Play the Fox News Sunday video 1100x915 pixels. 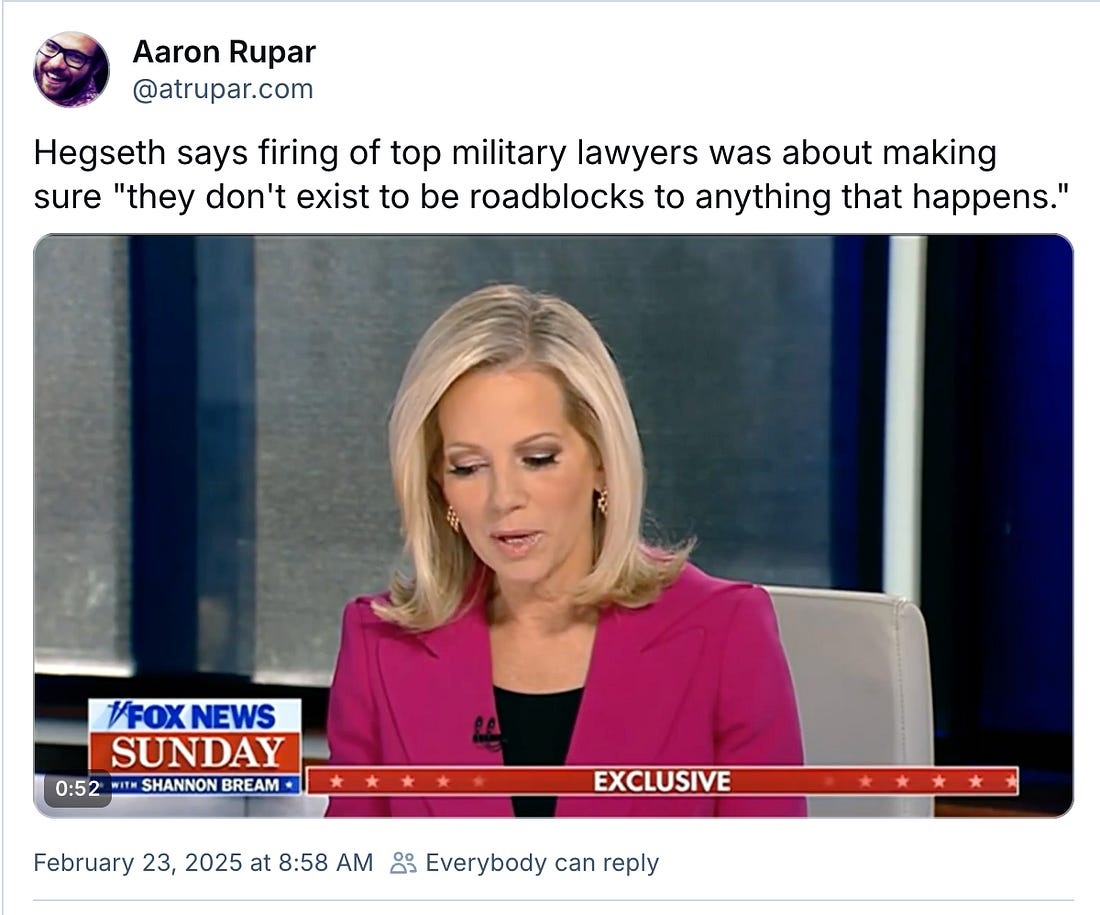(554, 526)
